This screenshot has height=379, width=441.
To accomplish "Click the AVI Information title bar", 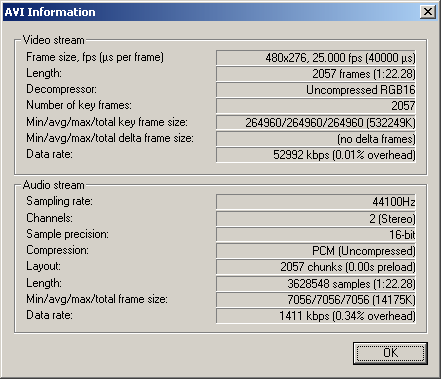I will tap(220, 12).
